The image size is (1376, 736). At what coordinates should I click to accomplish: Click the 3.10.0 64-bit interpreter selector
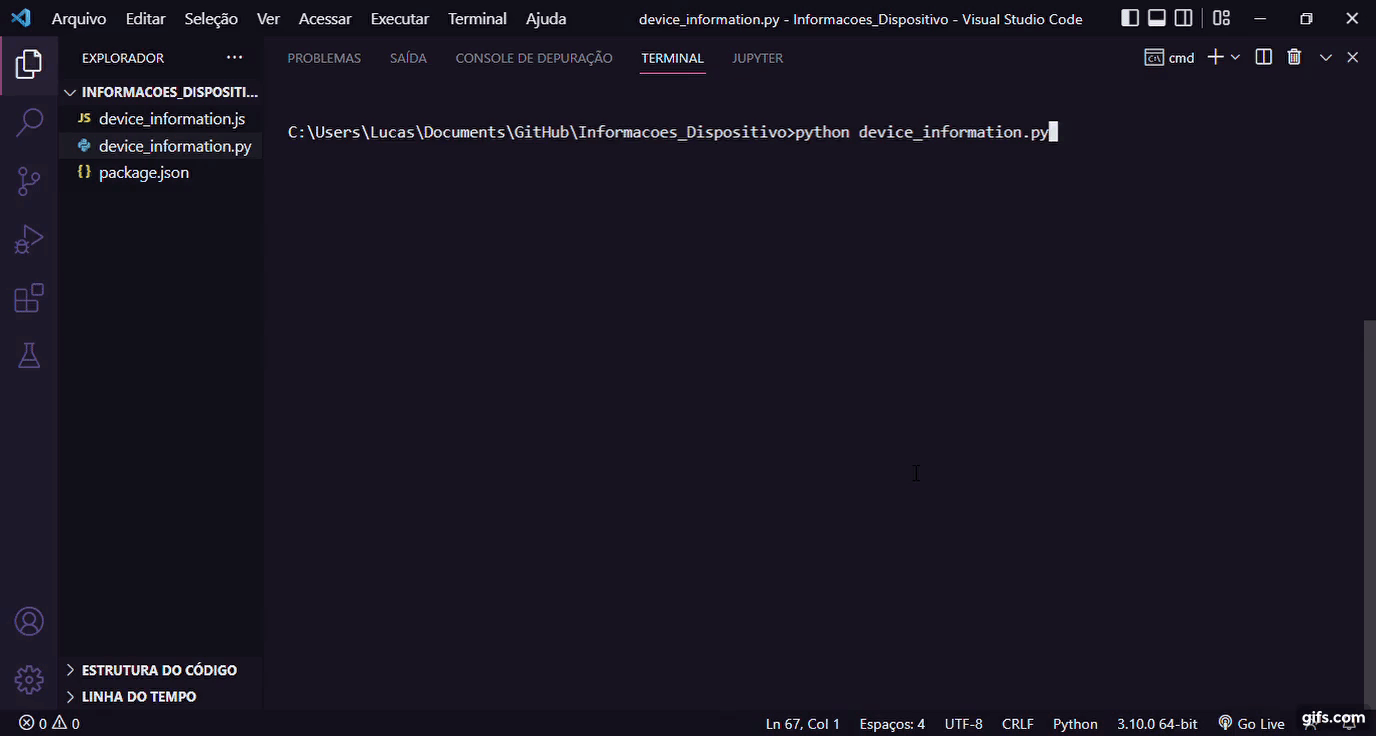pyautogui.click(x=1157, y=723)
